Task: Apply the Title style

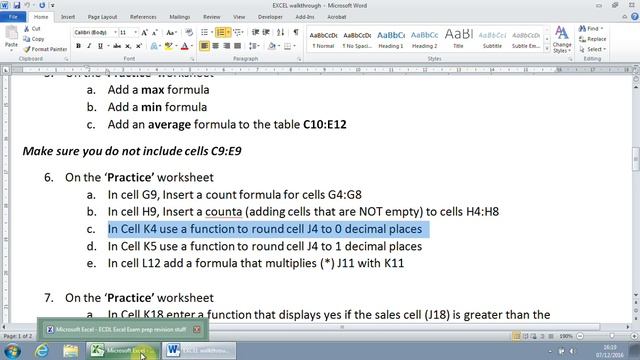Action: (458, 39)
